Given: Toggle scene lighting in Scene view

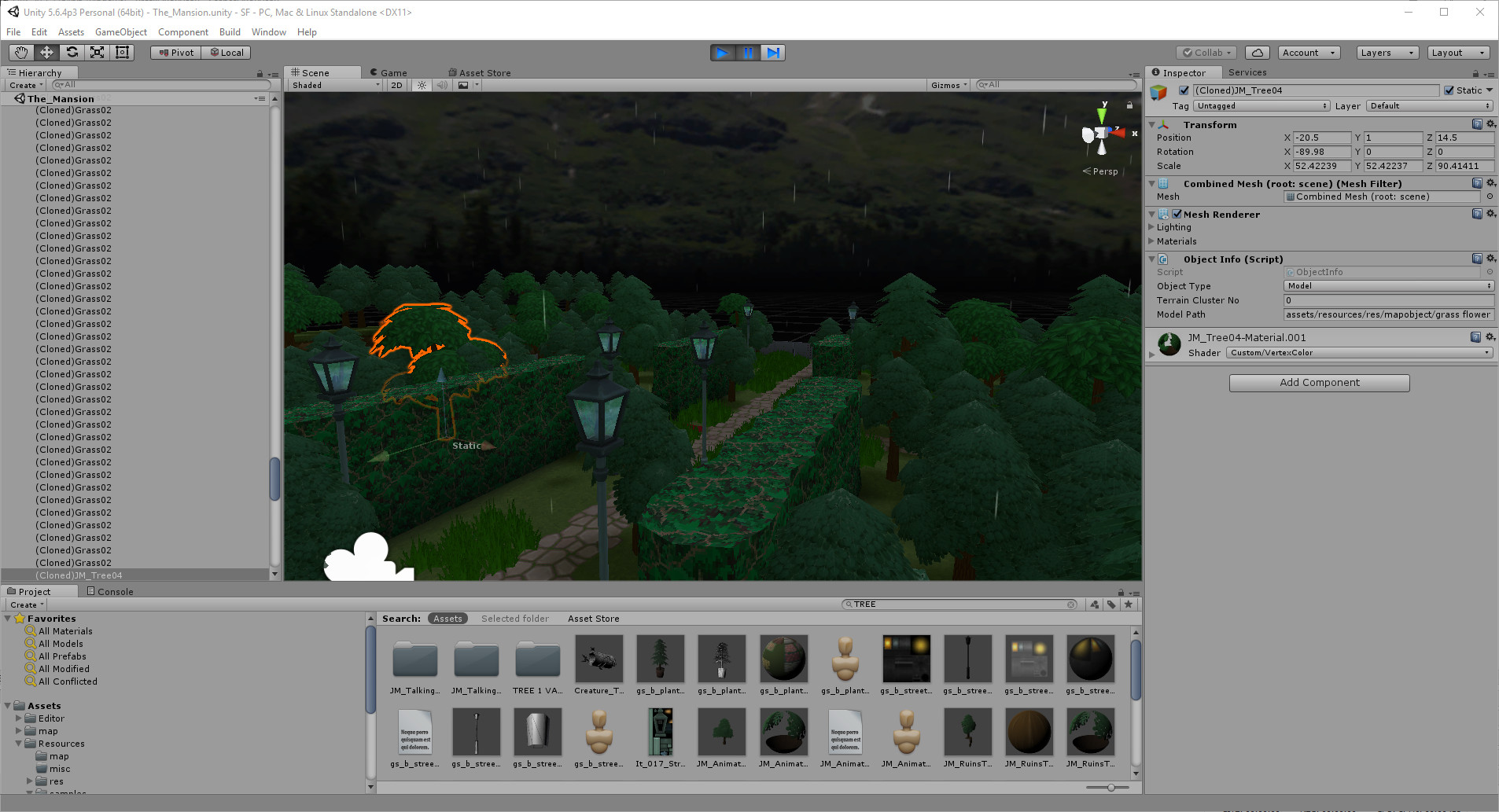Looking at the screenshot, I should point(422,85).
